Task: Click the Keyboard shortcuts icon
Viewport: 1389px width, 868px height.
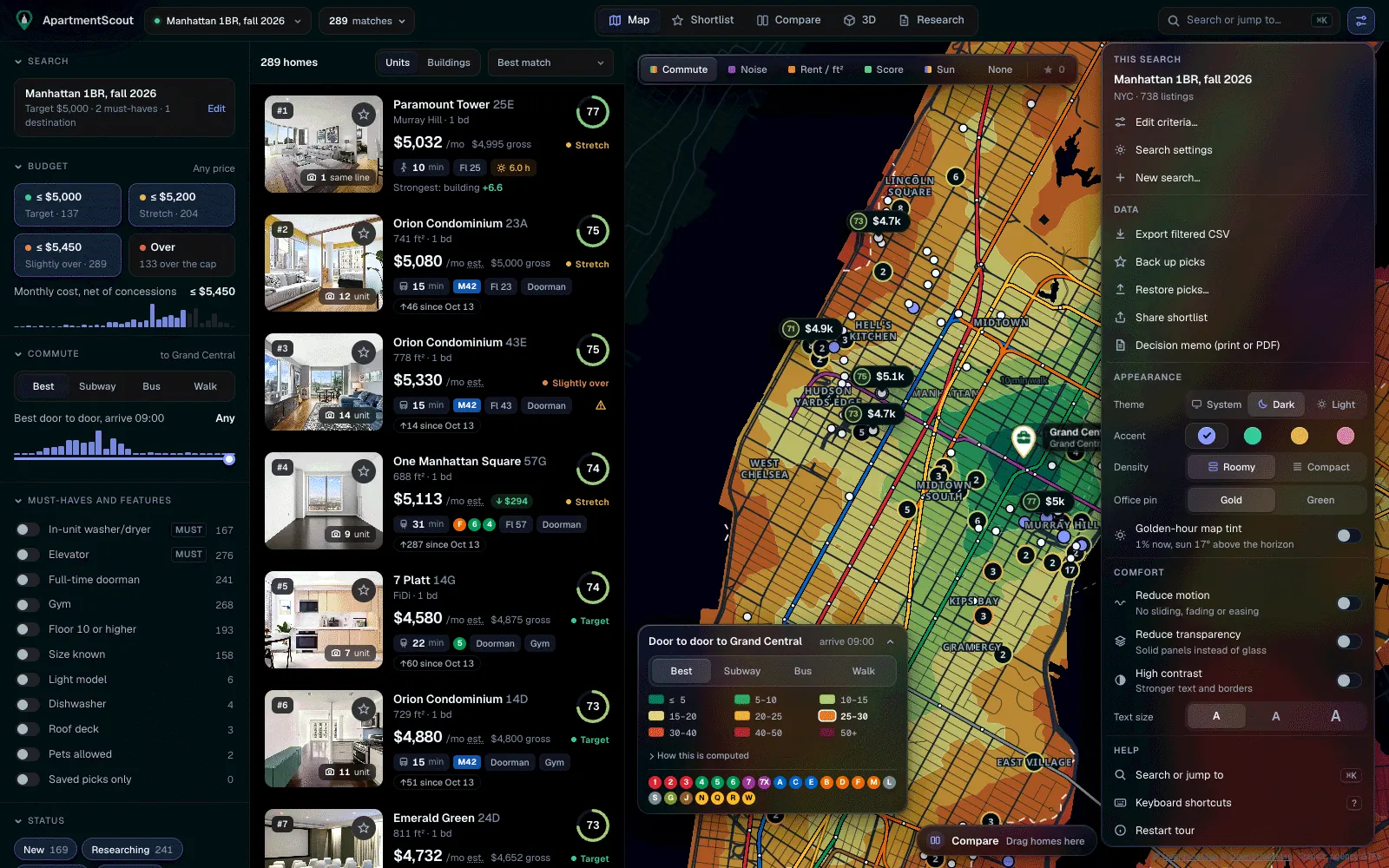Action: (x=1120, y=803)
